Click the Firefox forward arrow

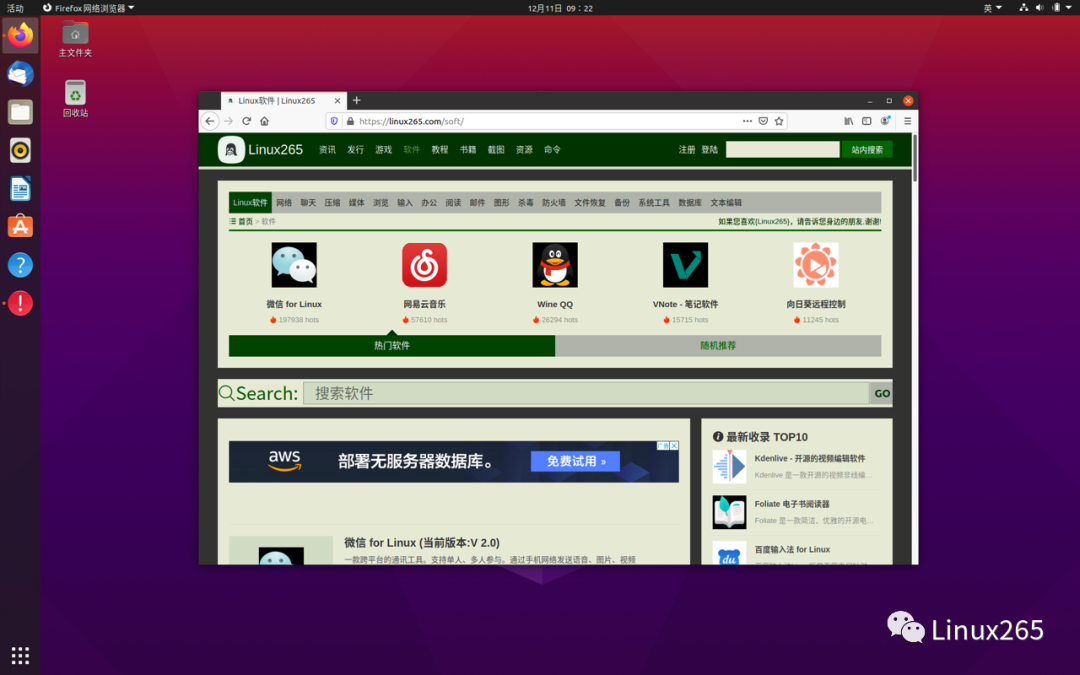coord(229,121)
